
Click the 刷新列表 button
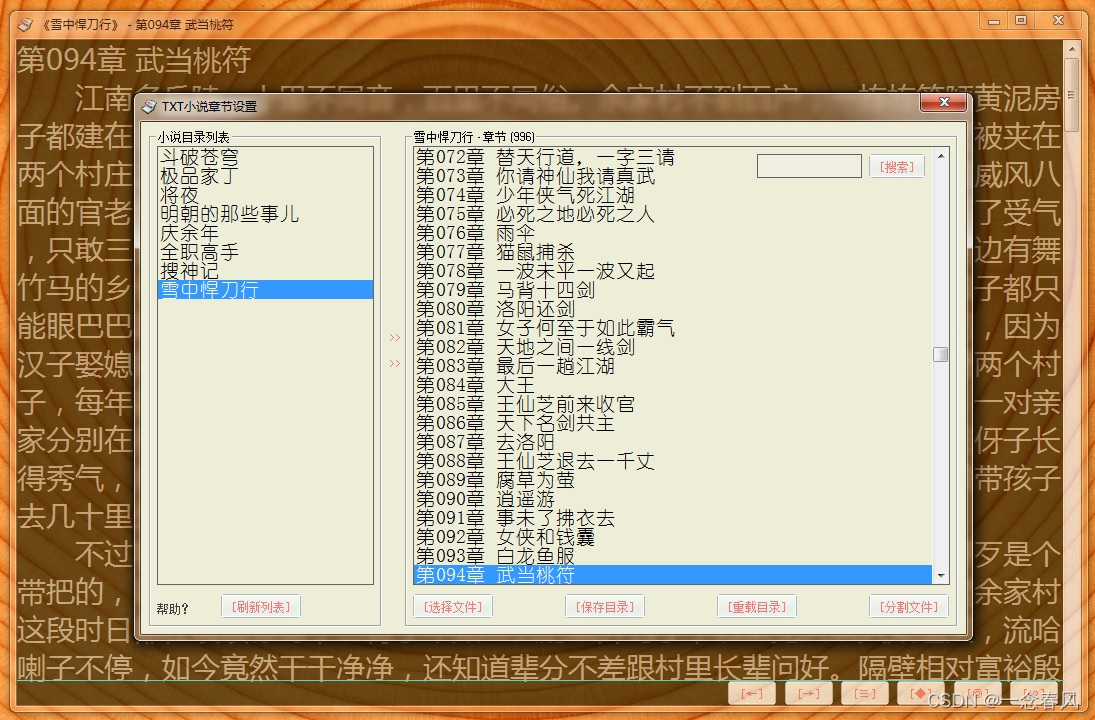point(260,607)
